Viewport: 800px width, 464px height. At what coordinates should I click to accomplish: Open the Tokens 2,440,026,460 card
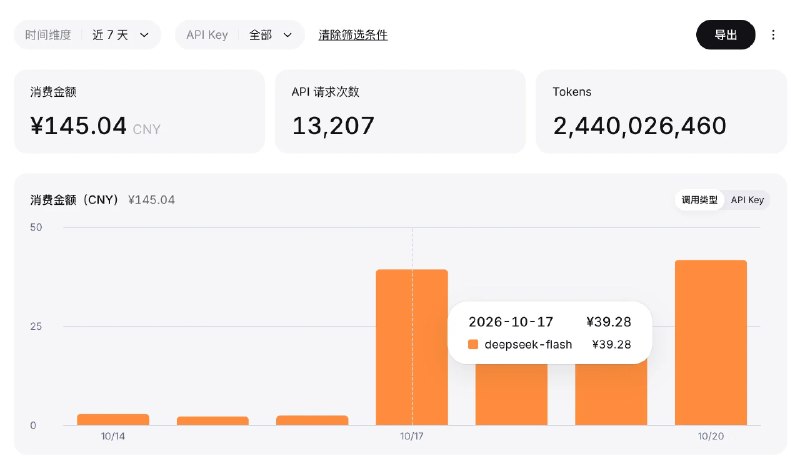coord(661,111)
